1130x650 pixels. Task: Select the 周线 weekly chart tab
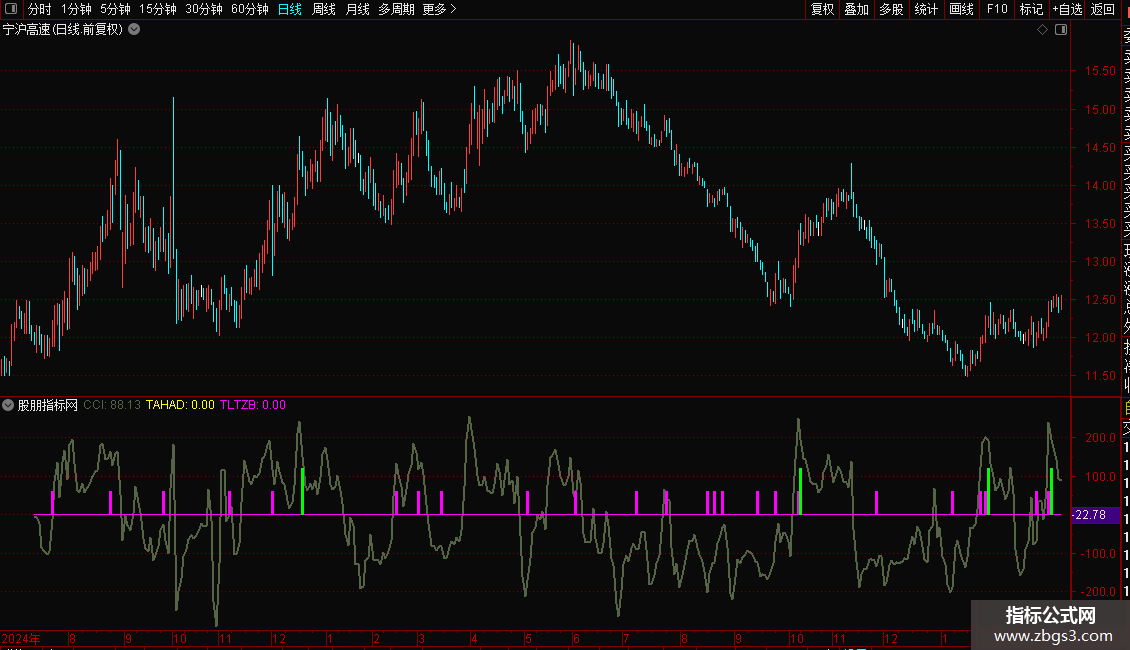tap(324, 10)
